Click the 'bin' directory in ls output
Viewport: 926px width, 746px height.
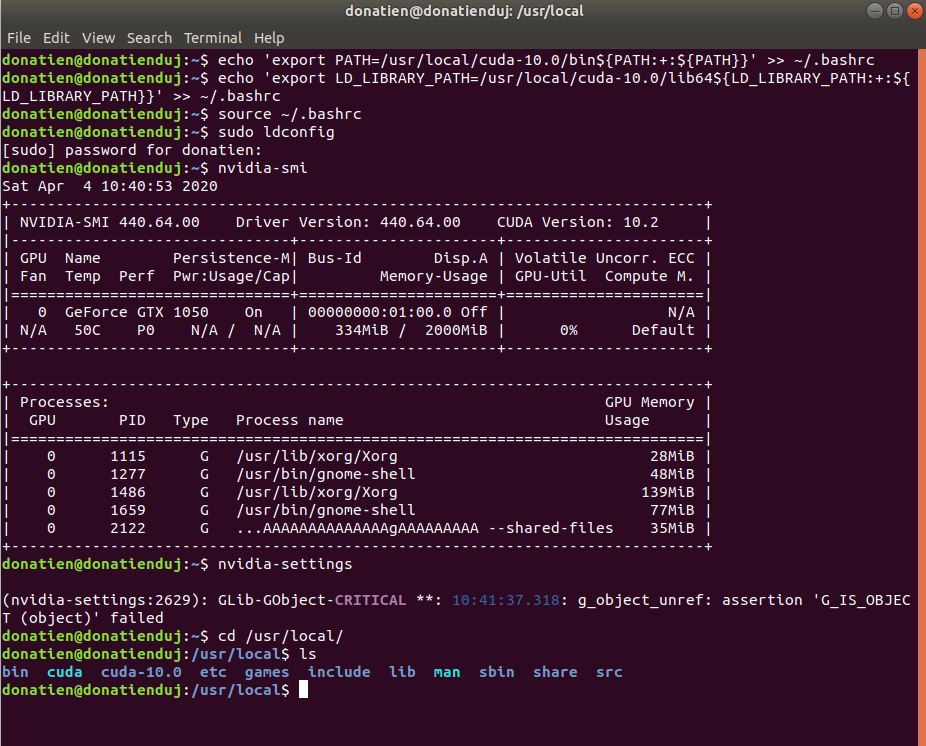pos(15,672)
